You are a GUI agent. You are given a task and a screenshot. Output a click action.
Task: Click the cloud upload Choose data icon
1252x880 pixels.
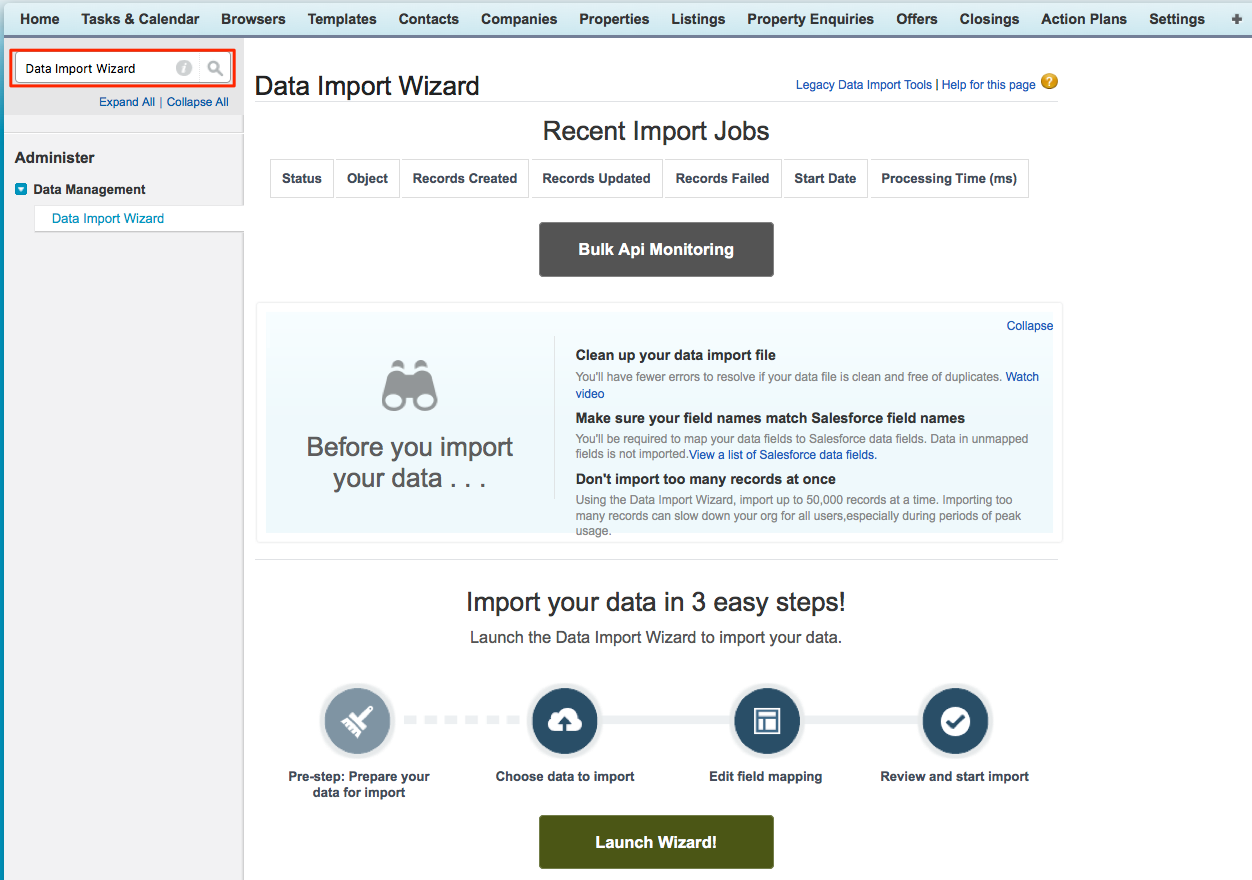(x=565, y=720)
